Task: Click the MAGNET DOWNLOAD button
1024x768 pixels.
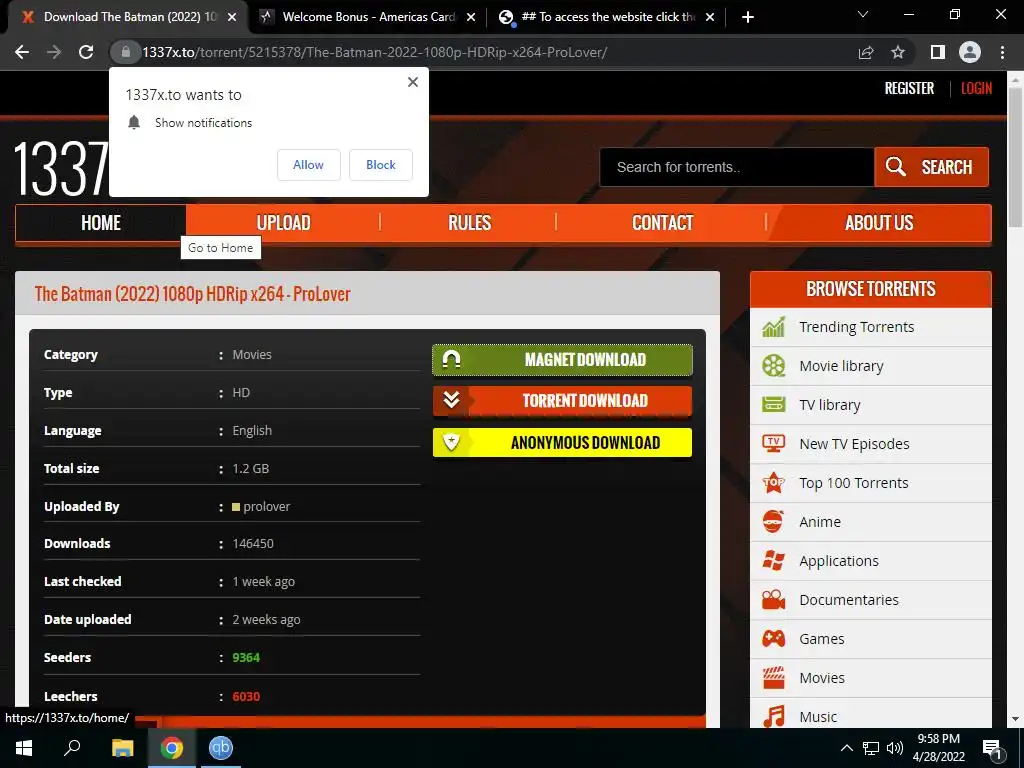Action: click(562, 360)
